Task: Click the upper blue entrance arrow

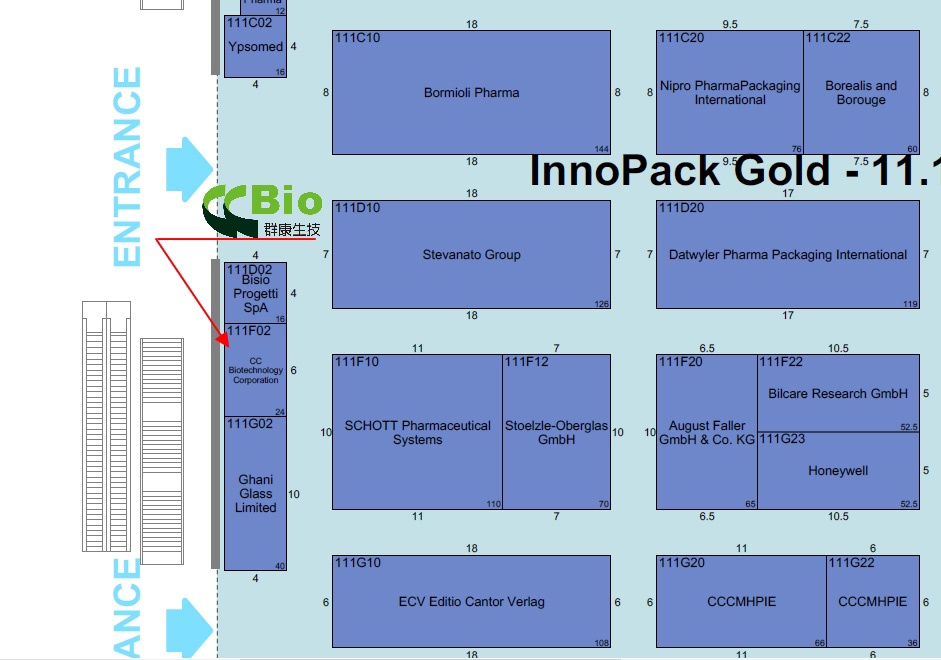Action: [x=189, y=169]
